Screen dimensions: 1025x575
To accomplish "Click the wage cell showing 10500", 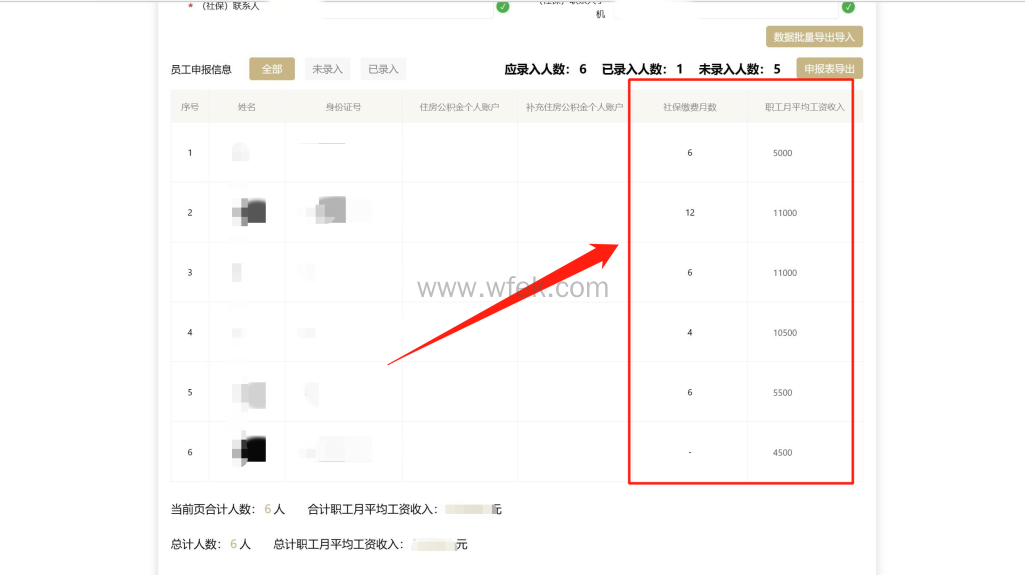I will (785, 333).
